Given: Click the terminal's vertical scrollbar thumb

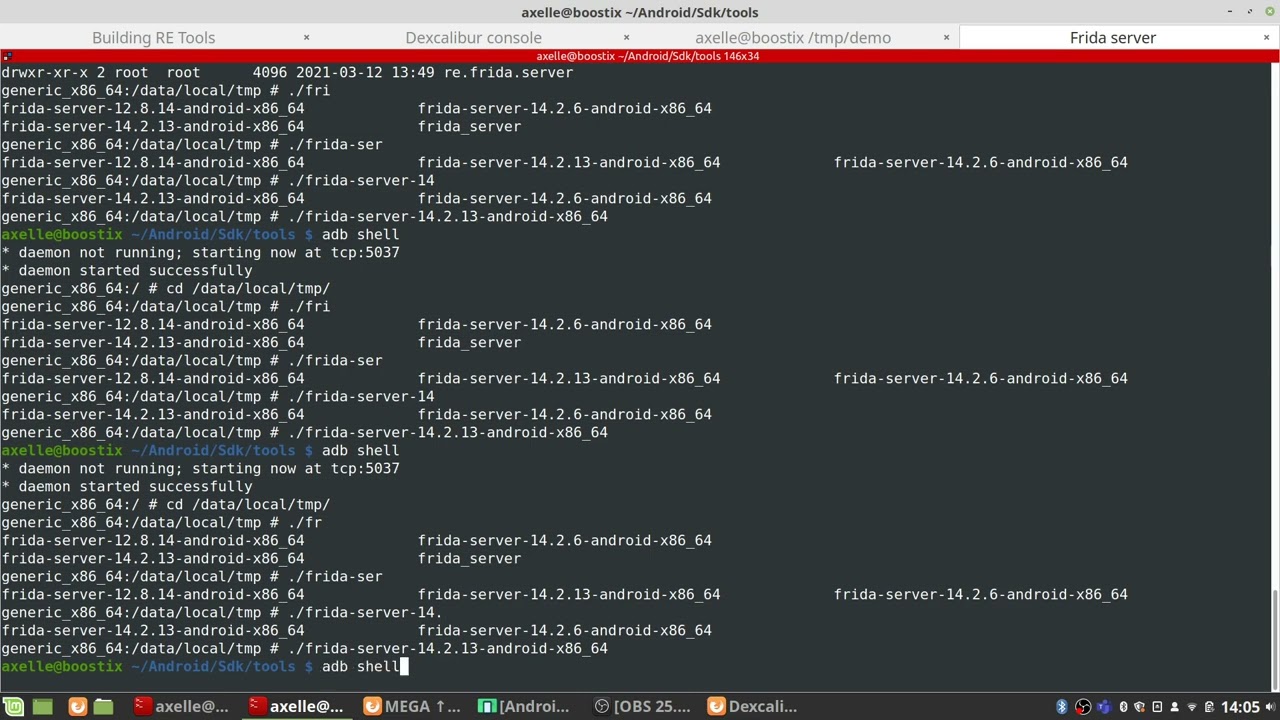Looking at the screenshot, I should [x=1275, y=638].
